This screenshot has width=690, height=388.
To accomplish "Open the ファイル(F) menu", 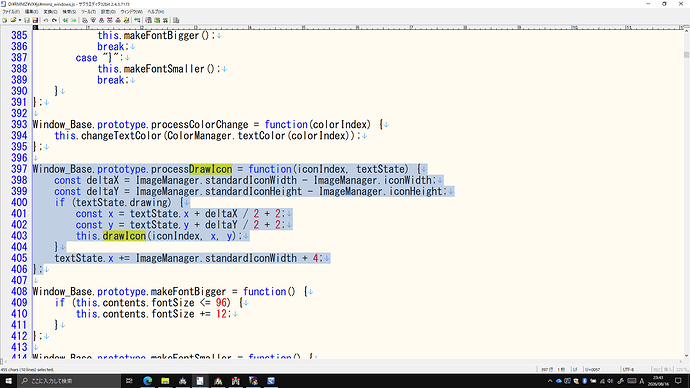I will pos(11,12).
